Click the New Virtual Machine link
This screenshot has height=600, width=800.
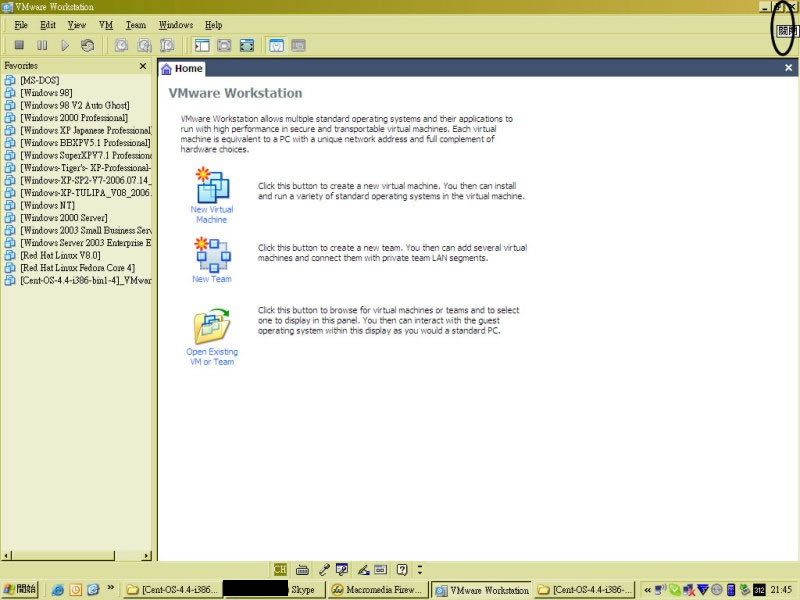coord(212,214)
